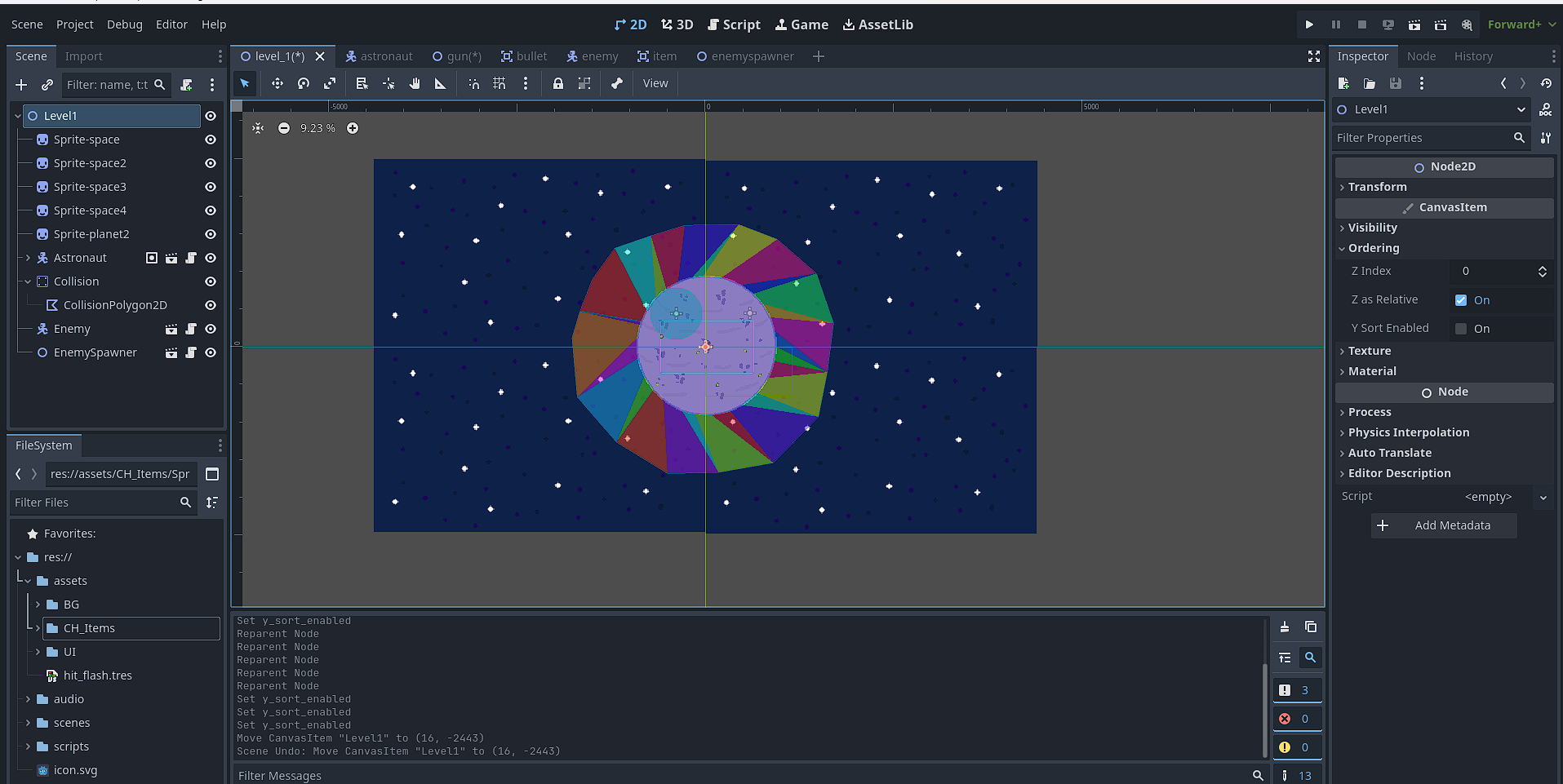The height and width of the screenshot is (784, 1563).
Task: Lock the selected node with the padlock icon
Action: tap(558, 83)
